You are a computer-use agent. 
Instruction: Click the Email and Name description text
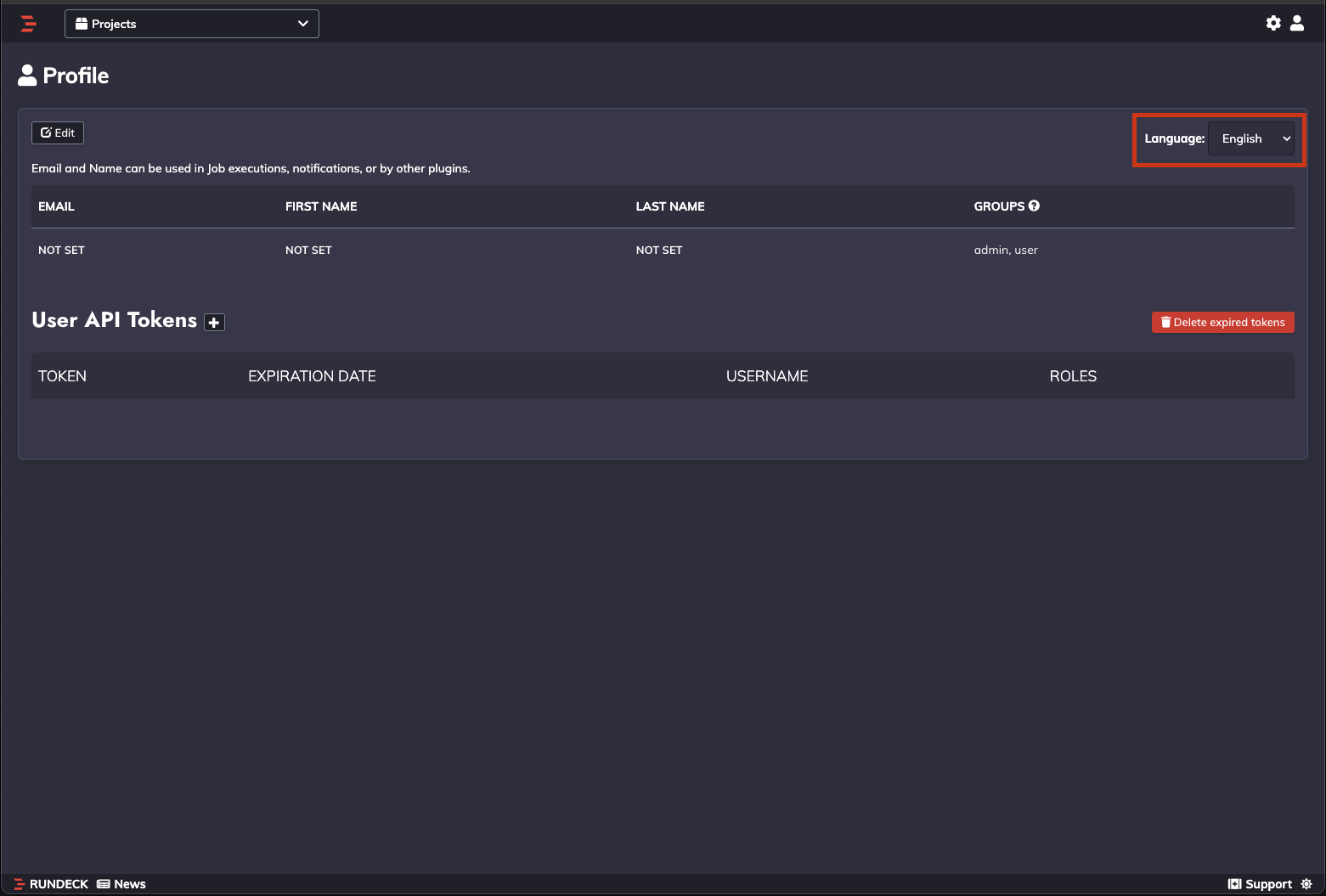(x=251, y=168)
